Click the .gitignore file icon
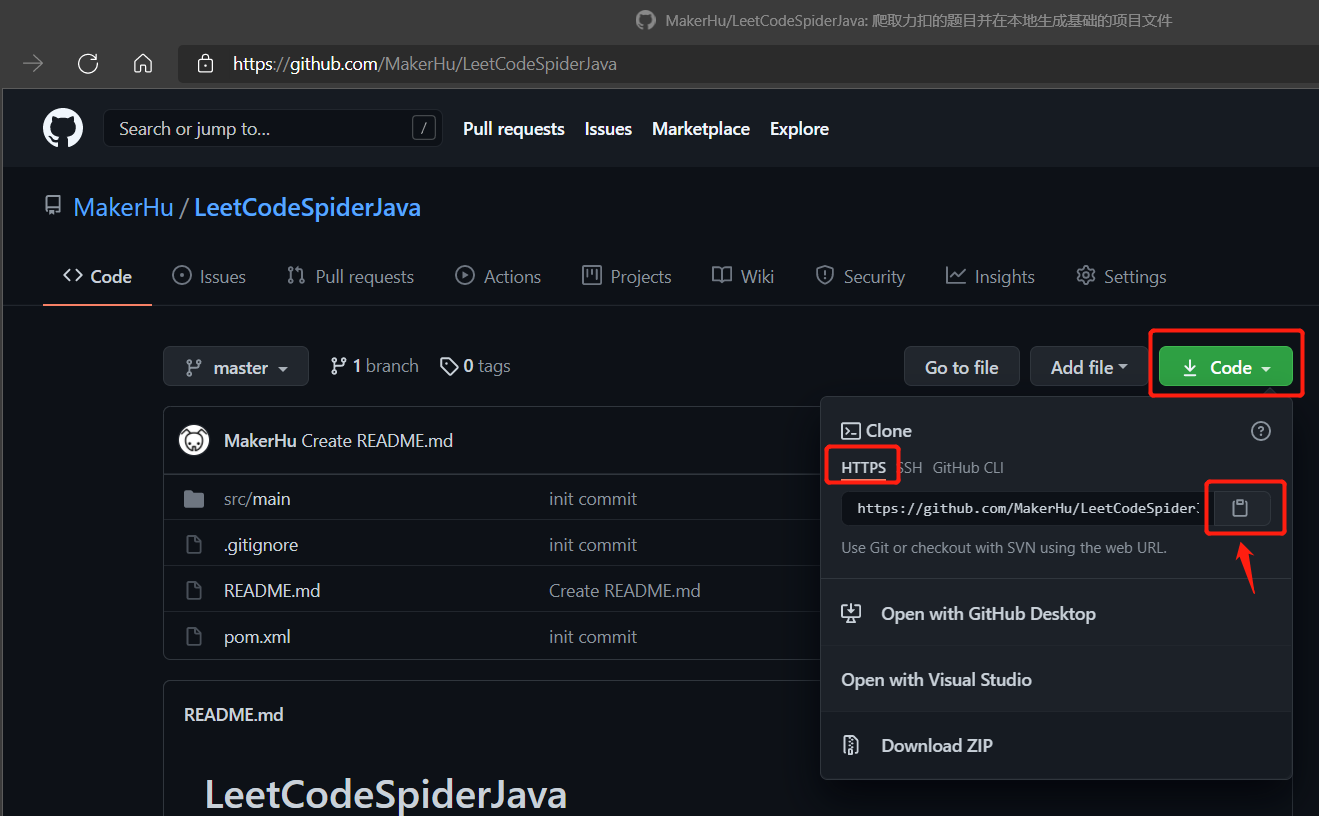The width and height of the screenshot is (1319, 816). tap(194, 545)
